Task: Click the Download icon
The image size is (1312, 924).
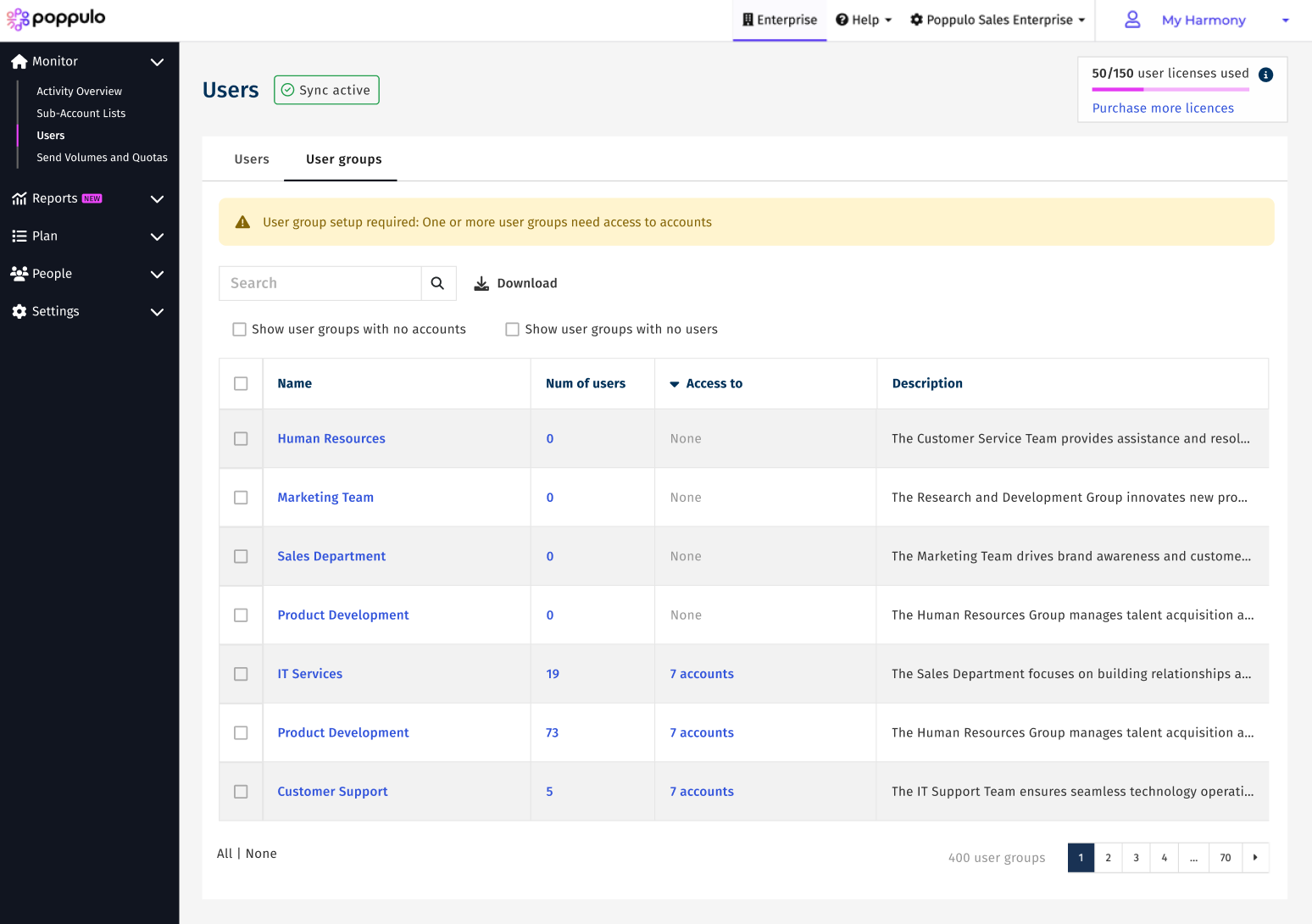Action: [x=481, y=283]
